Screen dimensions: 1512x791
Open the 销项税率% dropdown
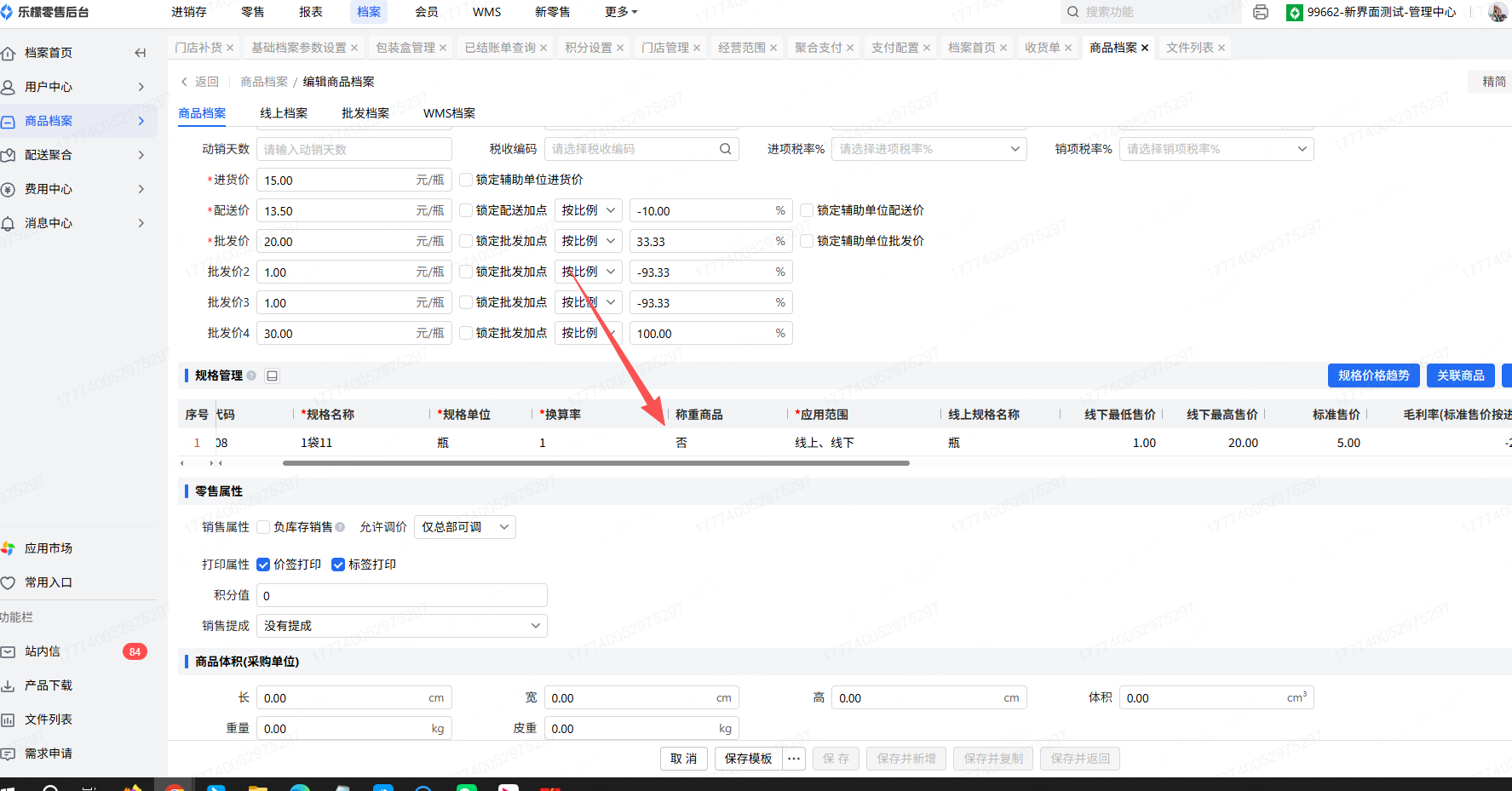pyautogui.click(x=1216, y=149)
